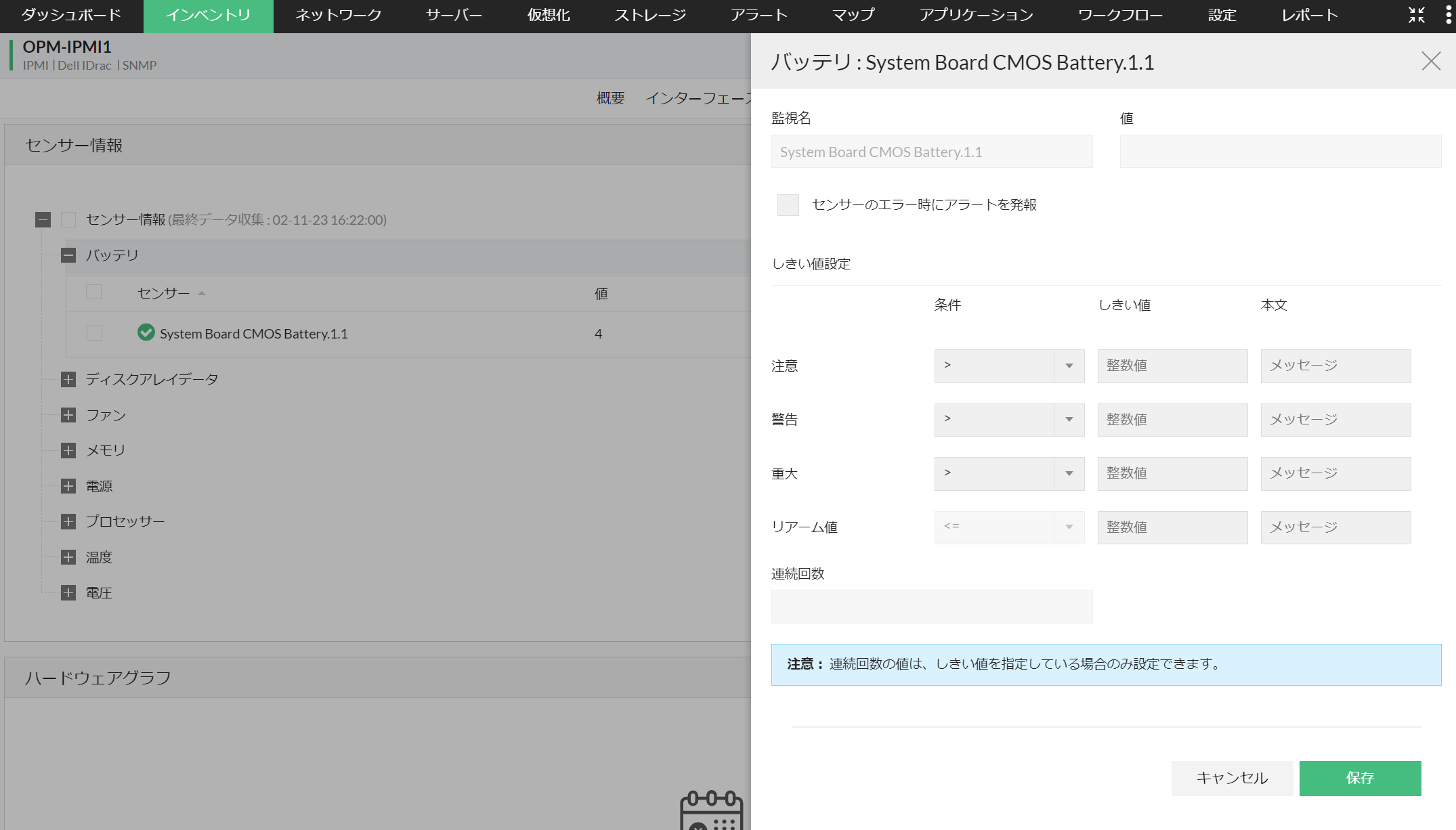Click the 連続回数 input field

click(931, 607)
